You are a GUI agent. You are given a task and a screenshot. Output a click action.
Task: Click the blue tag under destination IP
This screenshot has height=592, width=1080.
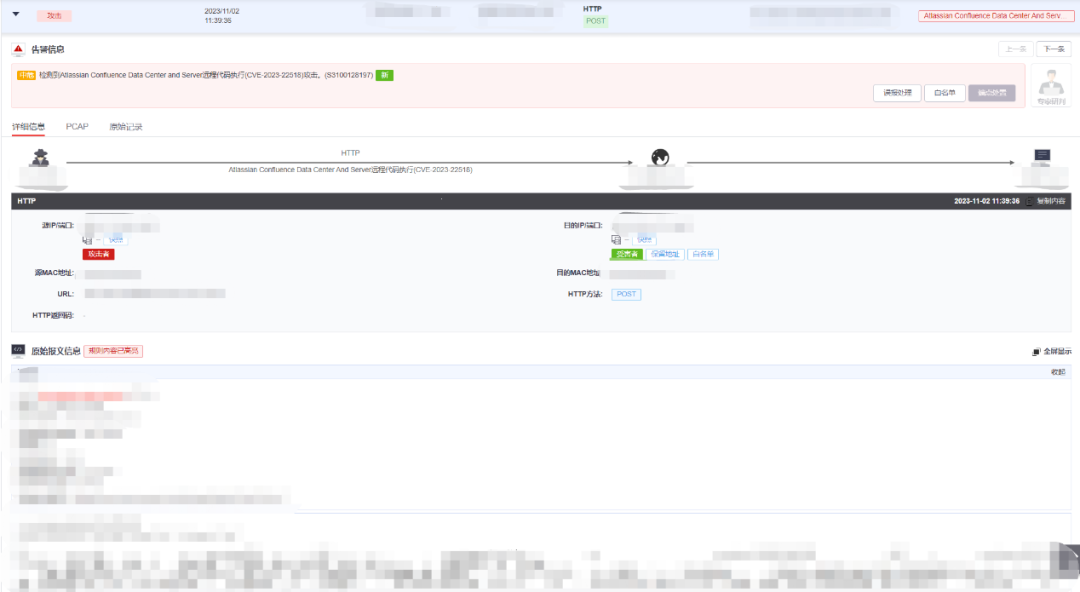tap(645, 240)
